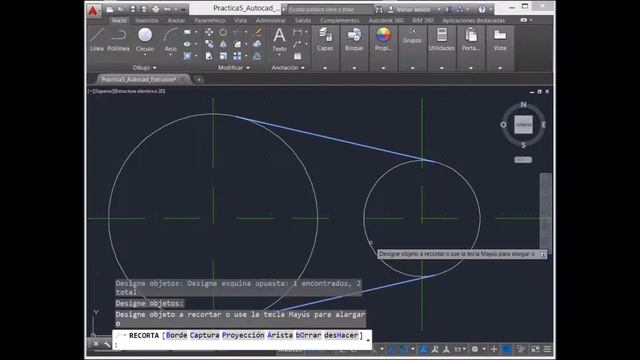Click the desHacer command option
640x360 pixels.
pyautogui.click(x=341, y=335)
